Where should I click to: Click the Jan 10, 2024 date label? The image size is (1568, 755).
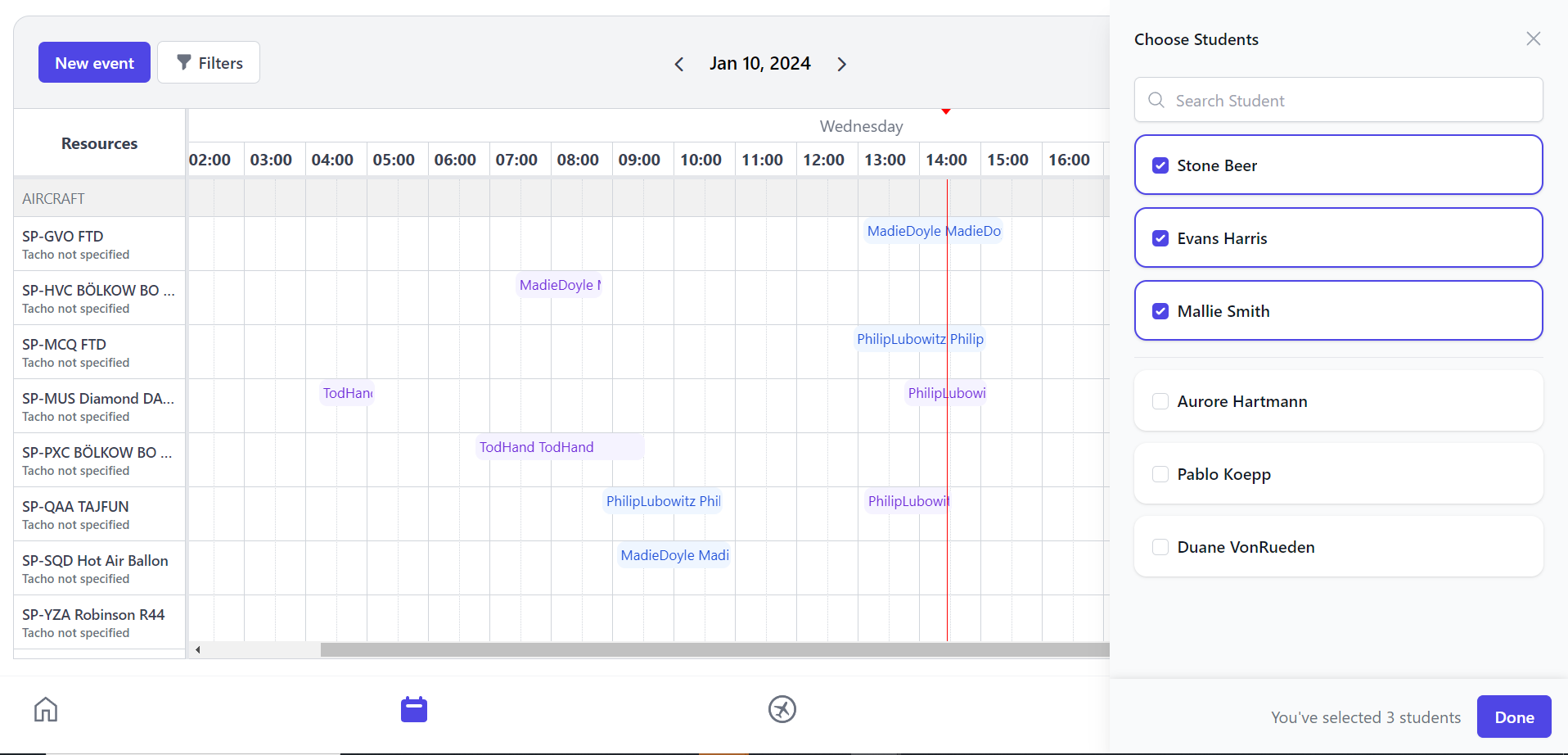pyautogui.click(x=760, y=64)
